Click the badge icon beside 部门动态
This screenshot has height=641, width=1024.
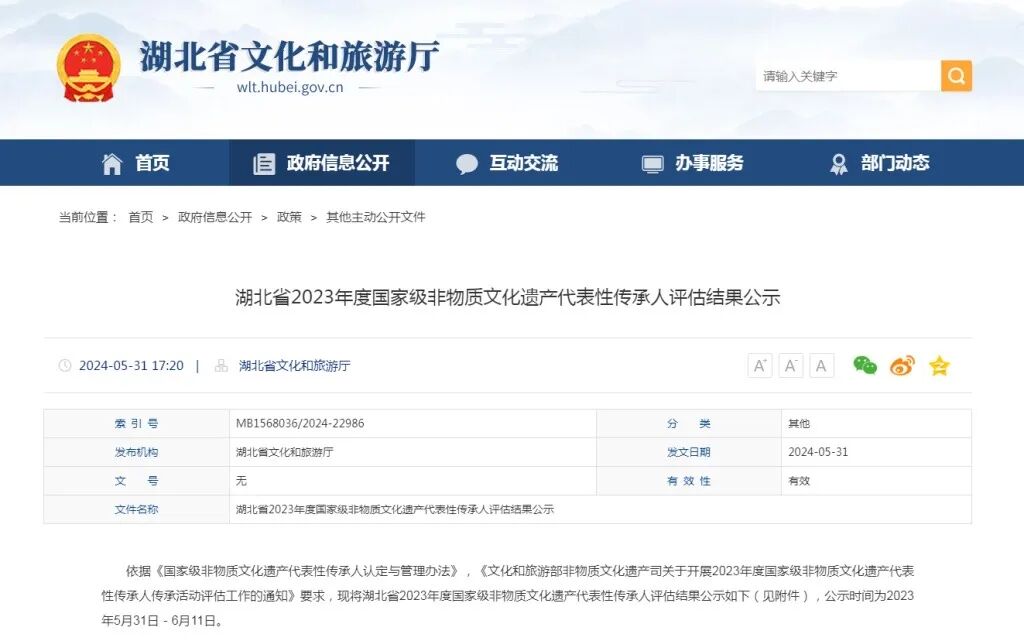tap(839, 164)
